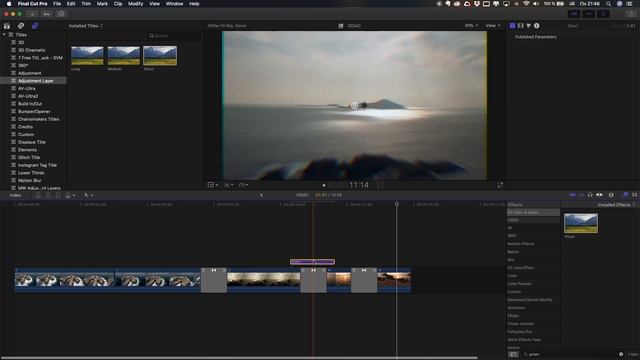This screenshot has height=360, width=640.
Task: Click the timeline Index button
Action: click(x=15, y=196)
